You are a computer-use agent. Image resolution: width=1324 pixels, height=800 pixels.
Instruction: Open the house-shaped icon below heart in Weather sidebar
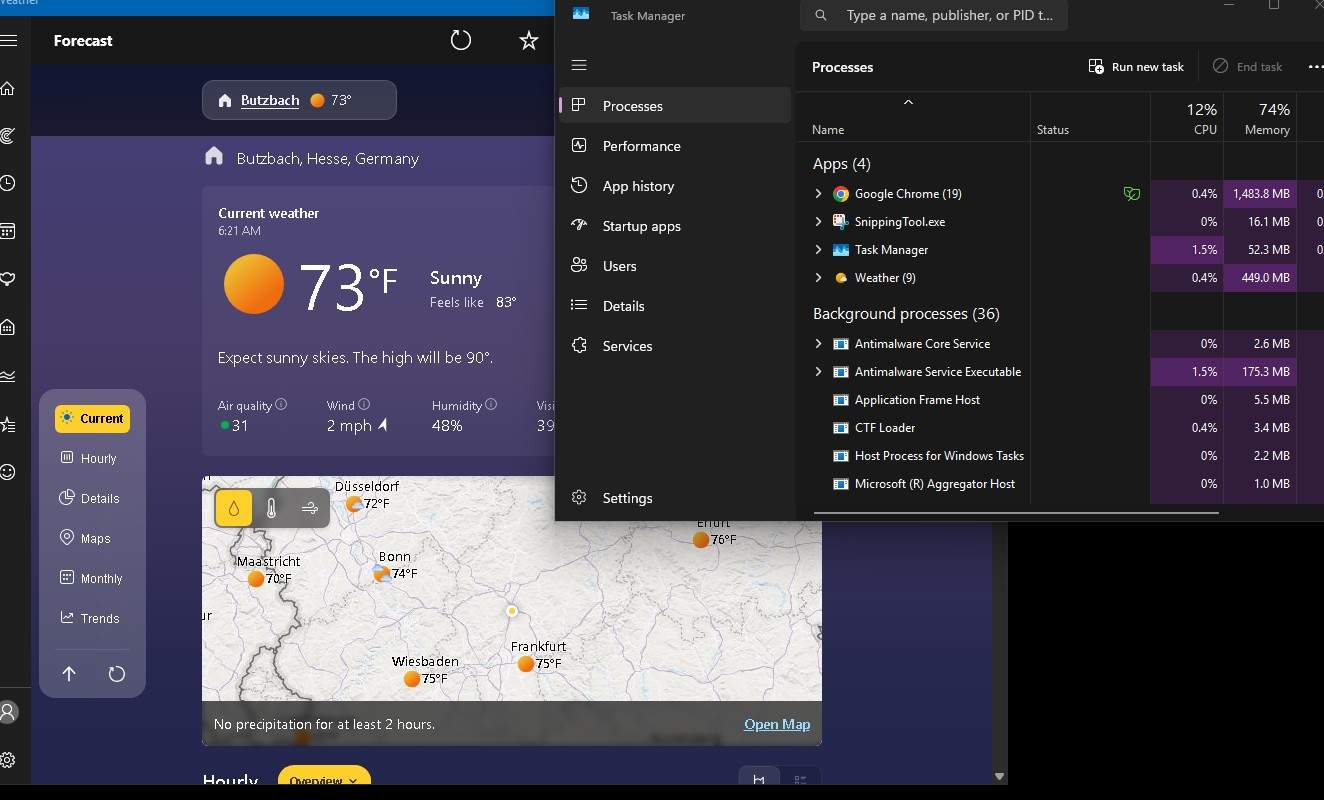click(x=7, y=327)
